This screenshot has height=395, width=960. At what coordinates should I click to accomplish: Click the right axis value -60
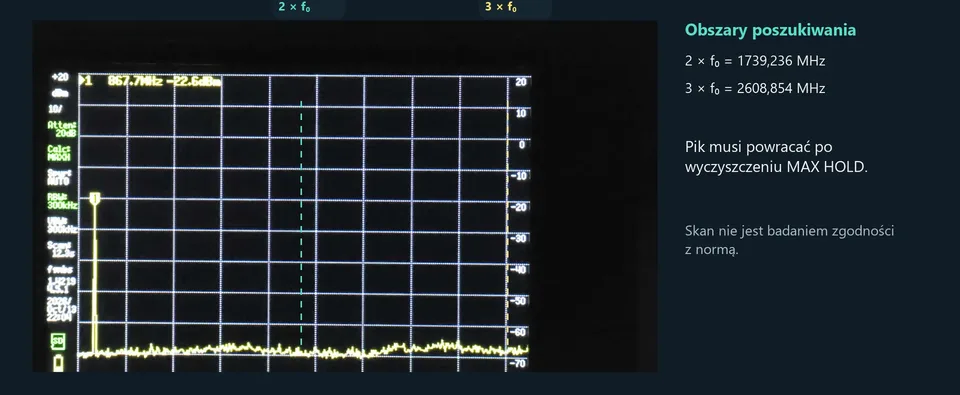pyautogui.click(x=519, y=332)
